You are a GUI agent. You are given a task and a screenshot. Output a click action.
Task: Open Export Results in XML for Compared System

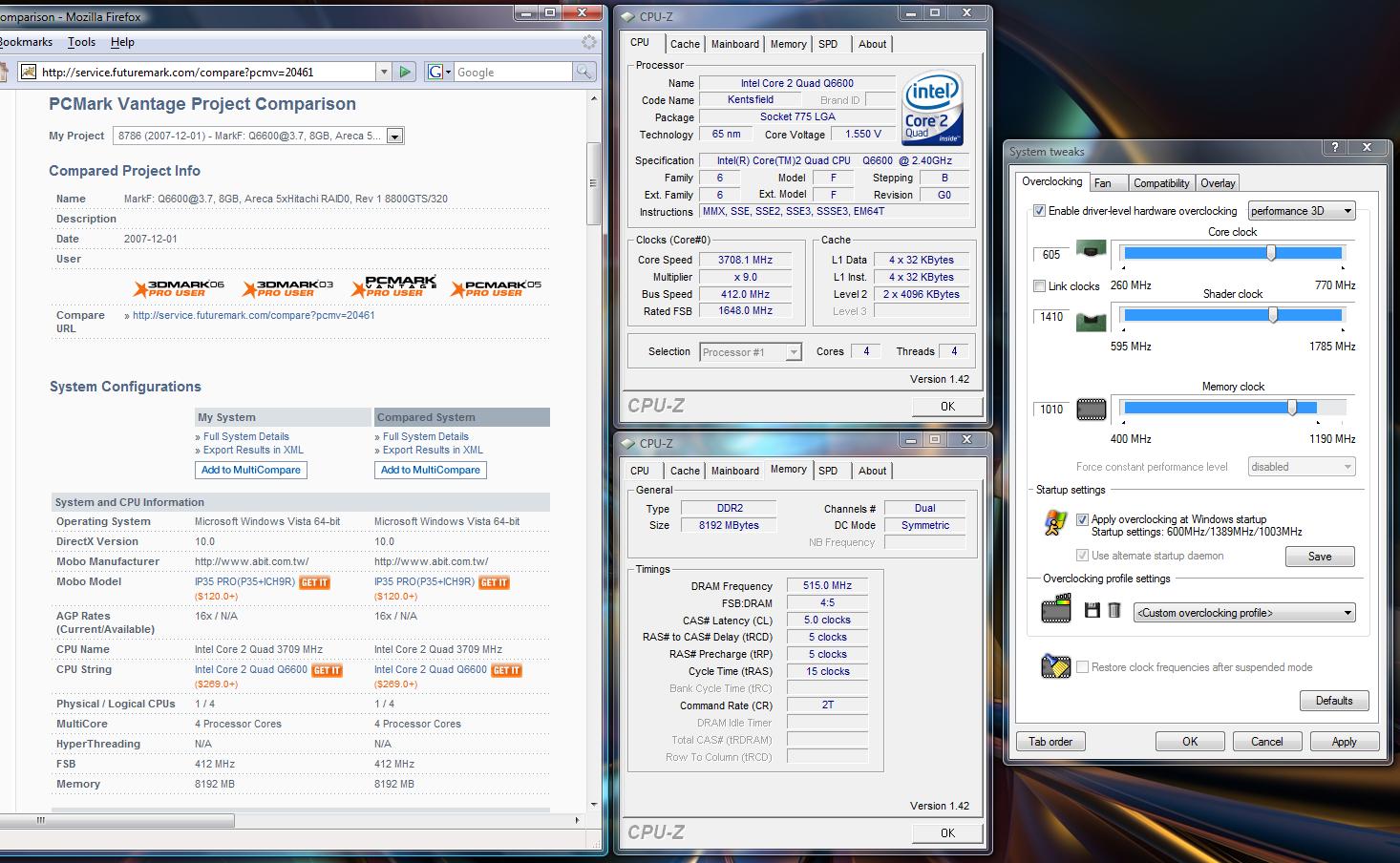coord(433,450)
